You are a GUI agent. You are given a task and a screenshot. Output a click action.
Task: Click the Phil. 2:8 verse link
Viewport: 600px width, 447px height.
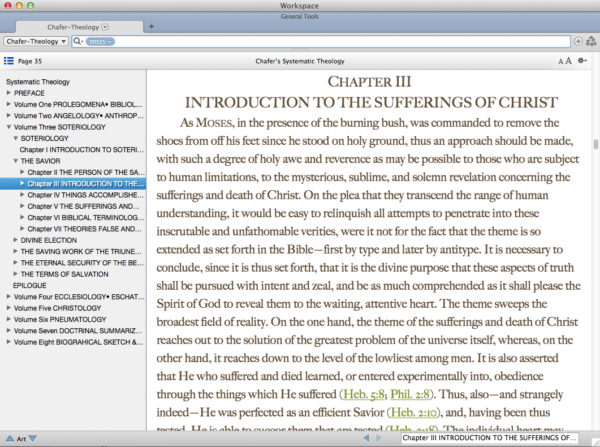410,394
